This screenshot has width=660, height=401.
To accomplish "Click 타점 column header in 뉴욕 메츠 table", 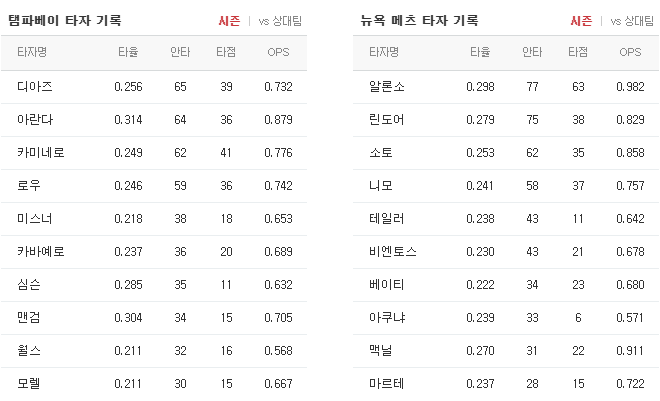I will click(578, 52).
